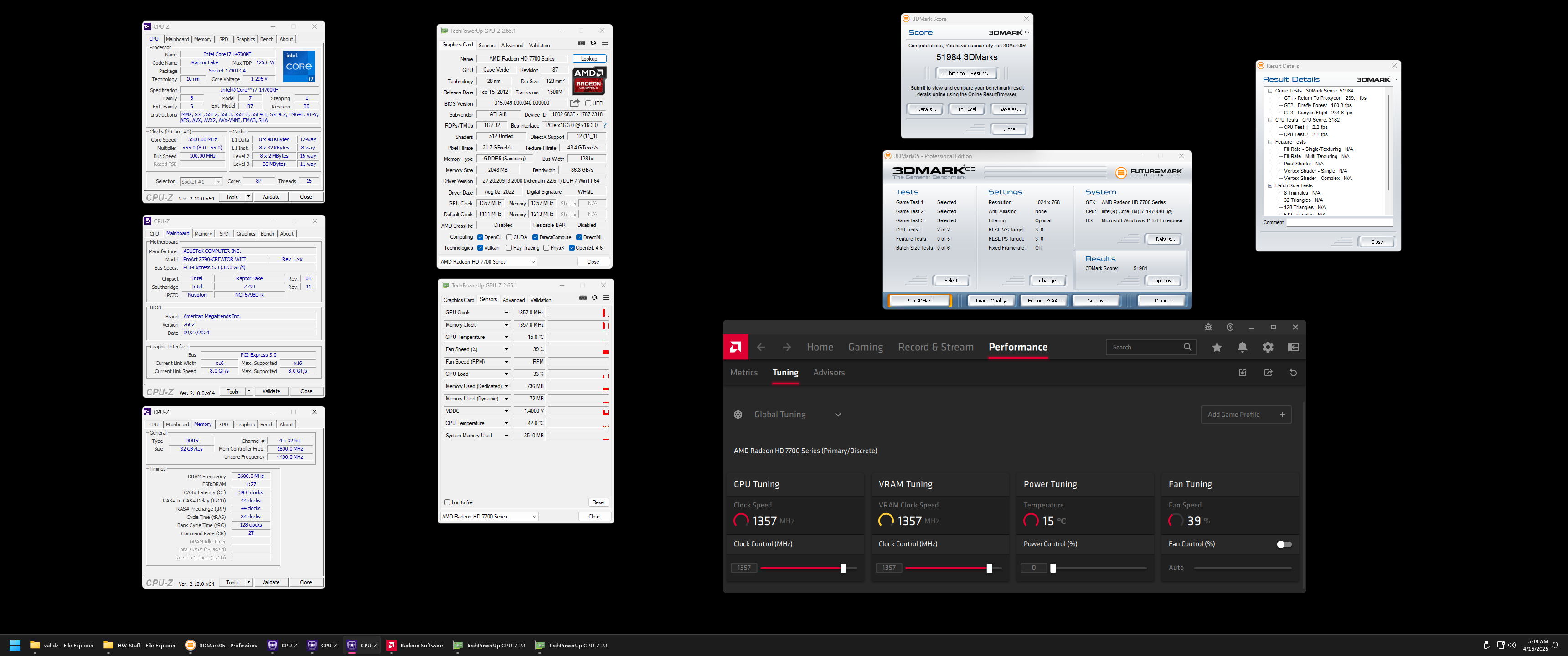The height and width of the screenshot is (656, 1568).
Task: Open the Tools dropdown arrow in top CPU-Z window
Action: point(248,196)
